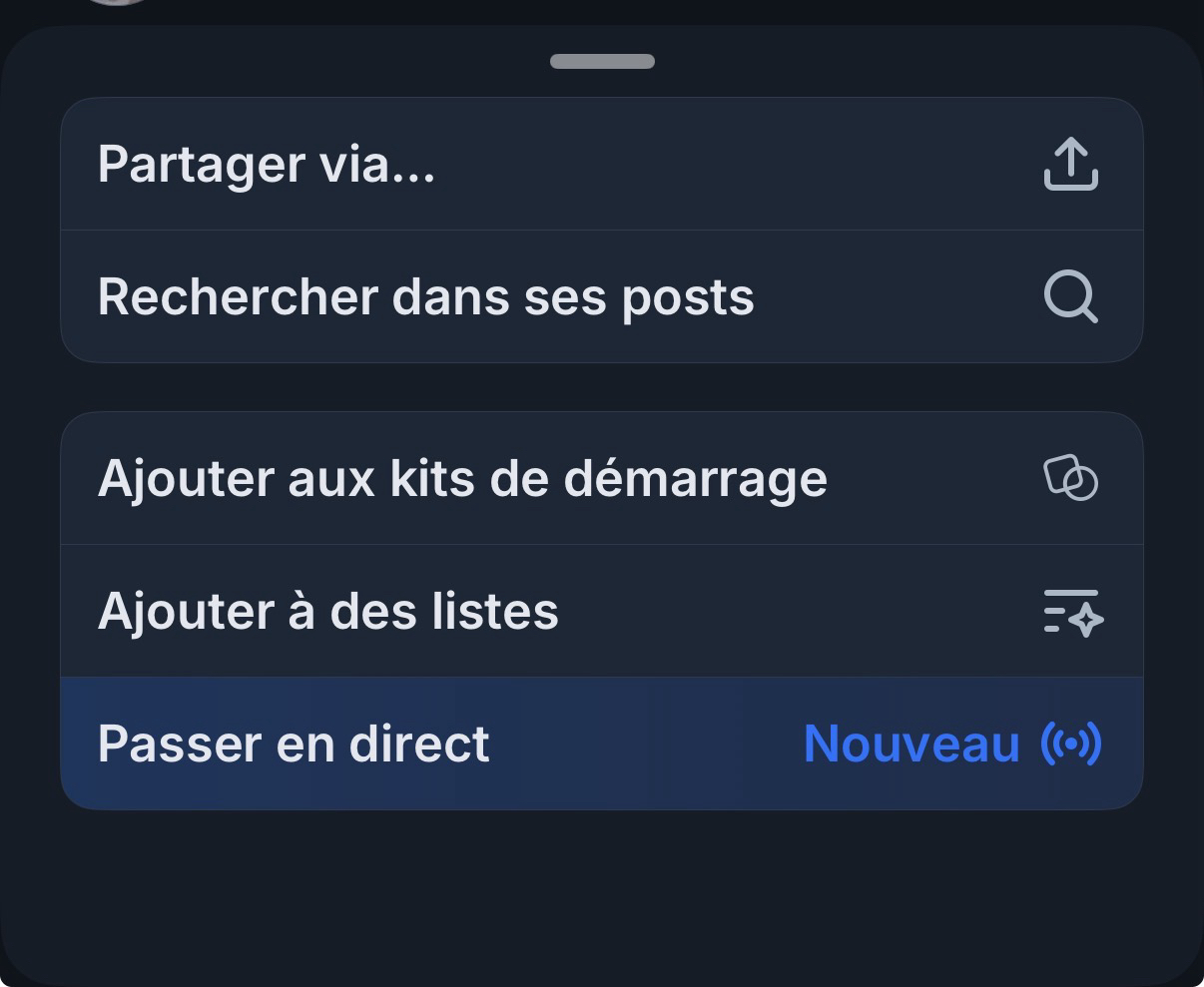The width and height of the screenshot is (1204, 987).
Task: Click the partial avatar above the sheet
Action: [117, 3]
